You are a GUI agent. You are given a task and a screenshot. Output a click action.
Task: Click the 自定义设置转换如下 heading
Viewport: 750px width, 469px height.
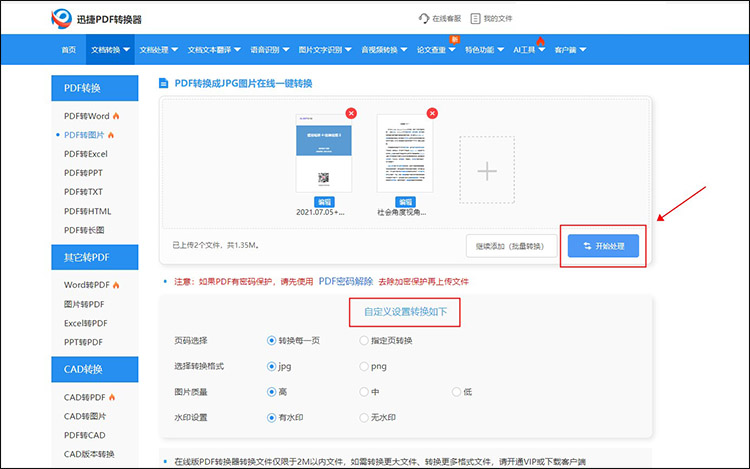405,312
